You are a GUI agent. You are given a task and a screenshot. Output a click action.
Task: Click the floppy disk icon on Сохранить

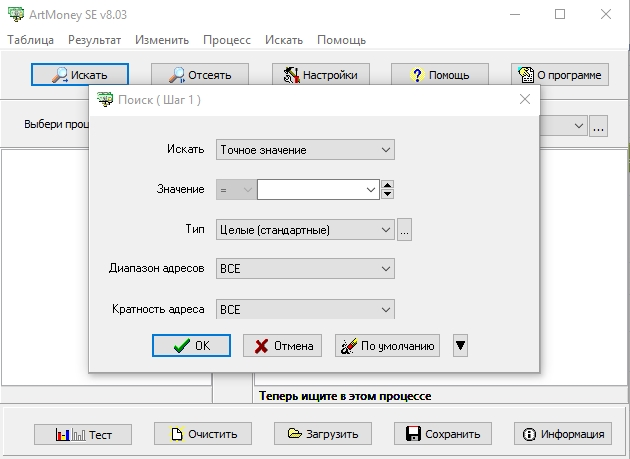[x=413, y=434]
